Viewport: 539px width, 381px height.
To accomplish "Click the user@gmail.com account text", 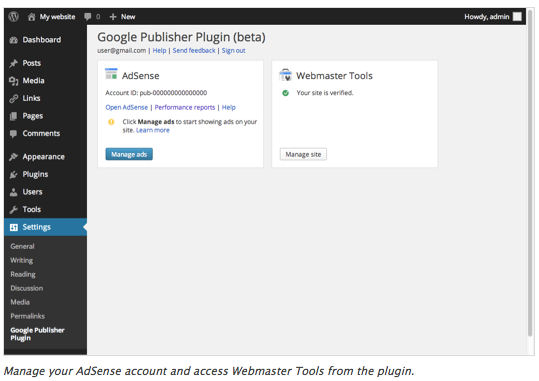I will (x=122, y=51).
